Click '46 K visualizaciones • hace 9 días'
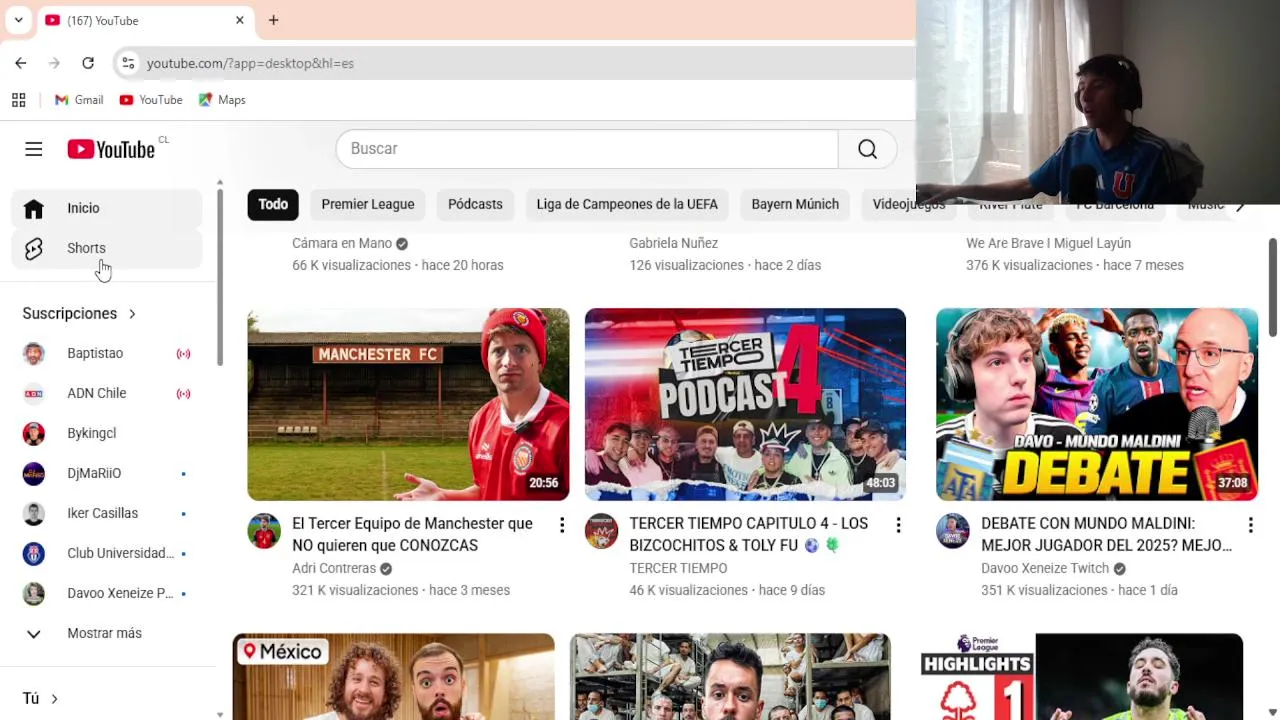Viewport: 1280px width, 720px height. (x=727, y=590)
